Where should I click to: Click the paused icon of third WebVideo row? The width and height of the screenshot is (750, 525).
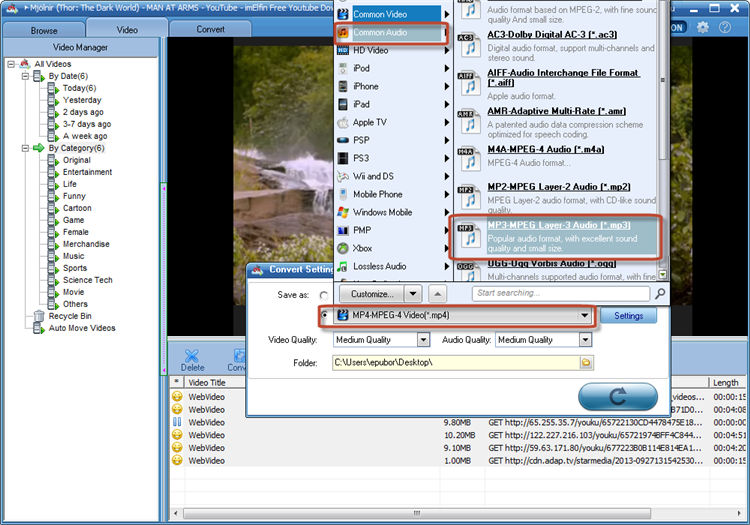(177, 422)
